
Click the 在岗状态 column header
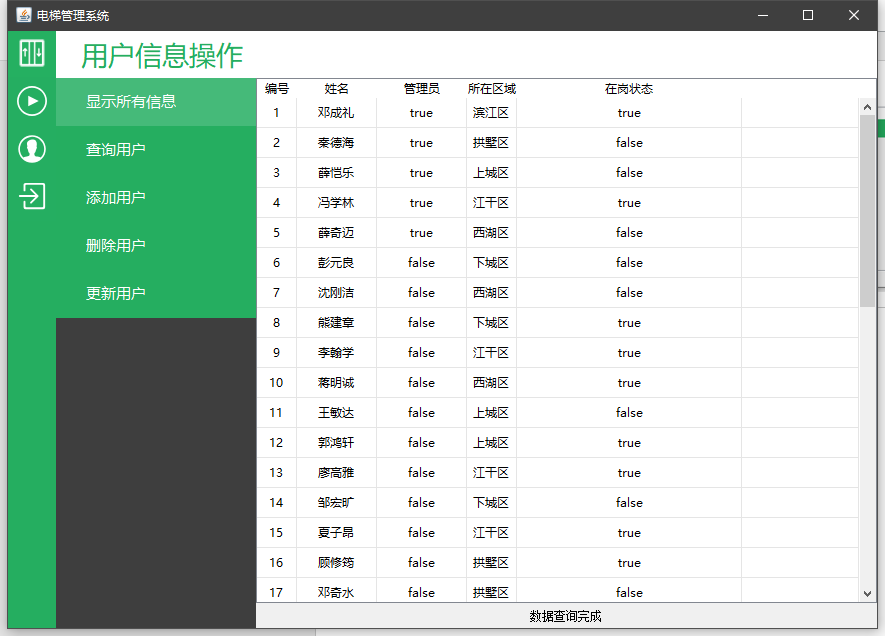(x=629, y=89)
